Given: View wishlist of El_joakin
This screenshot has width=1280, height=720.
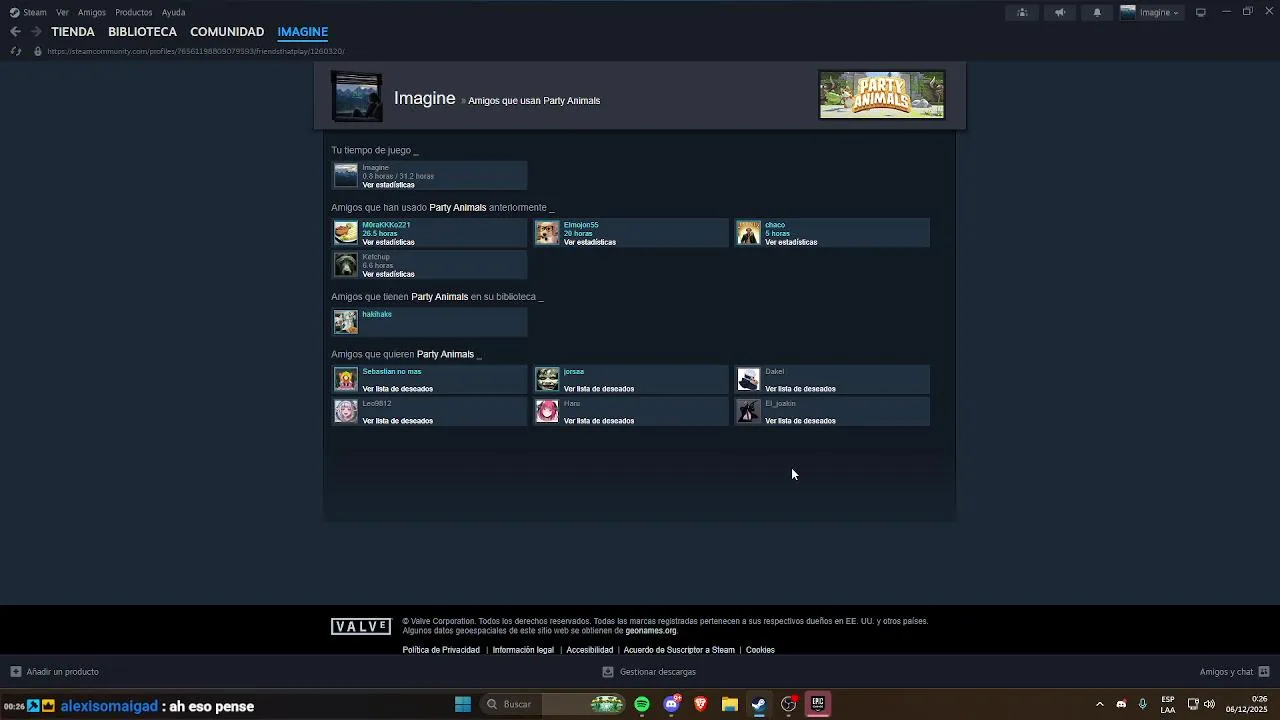Looking at the screenshot, I should pyautogui.click(x=800, y=421).
